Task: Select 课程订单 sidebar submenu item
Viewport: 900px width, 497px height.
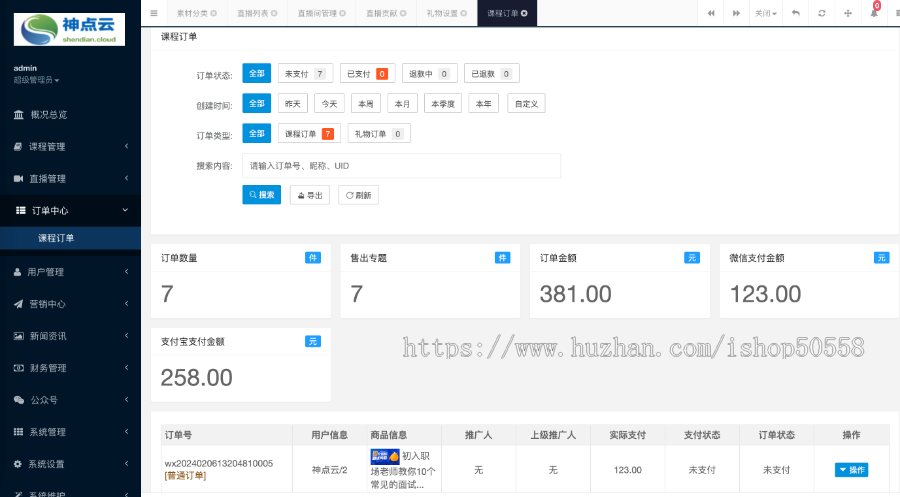Action: (70, 238)
